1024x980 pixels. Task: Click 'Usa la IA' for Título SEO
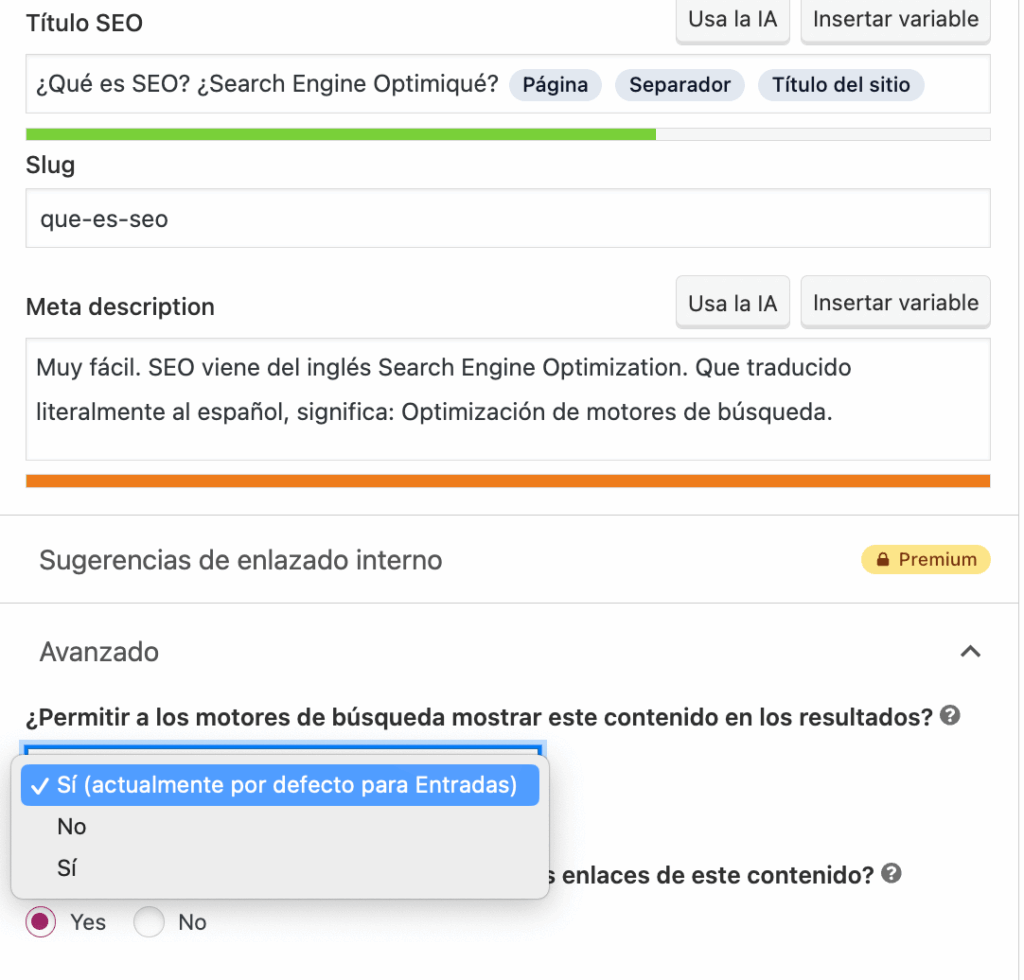point(732,20)
